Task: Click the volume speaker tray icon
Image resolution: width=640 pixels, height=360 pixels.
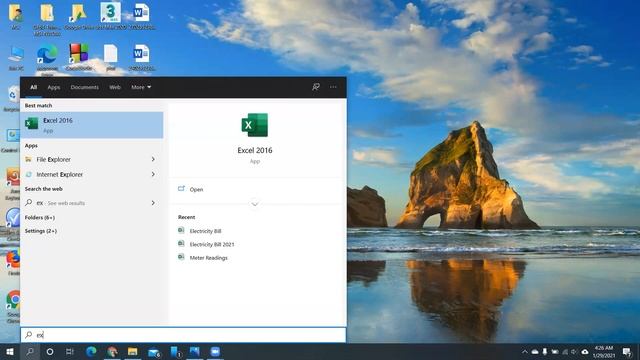Action: (x=574, y=351)
